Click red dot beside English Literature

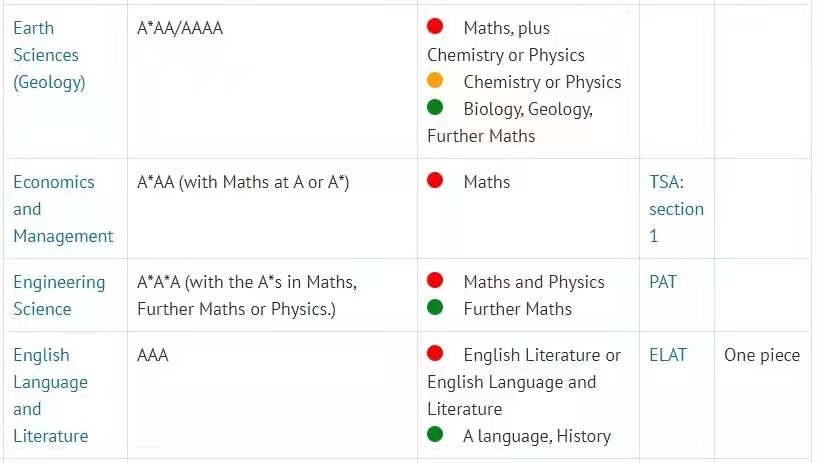point(435,354)
